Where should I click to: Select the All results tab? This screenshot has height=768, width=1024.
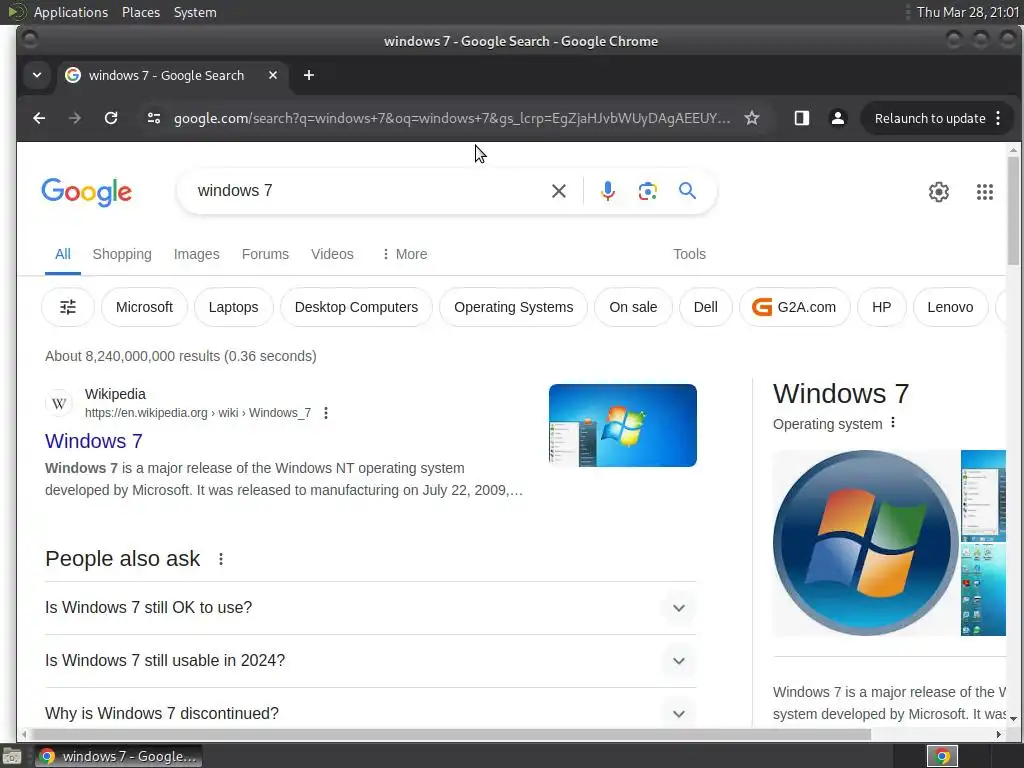(63, 254)
